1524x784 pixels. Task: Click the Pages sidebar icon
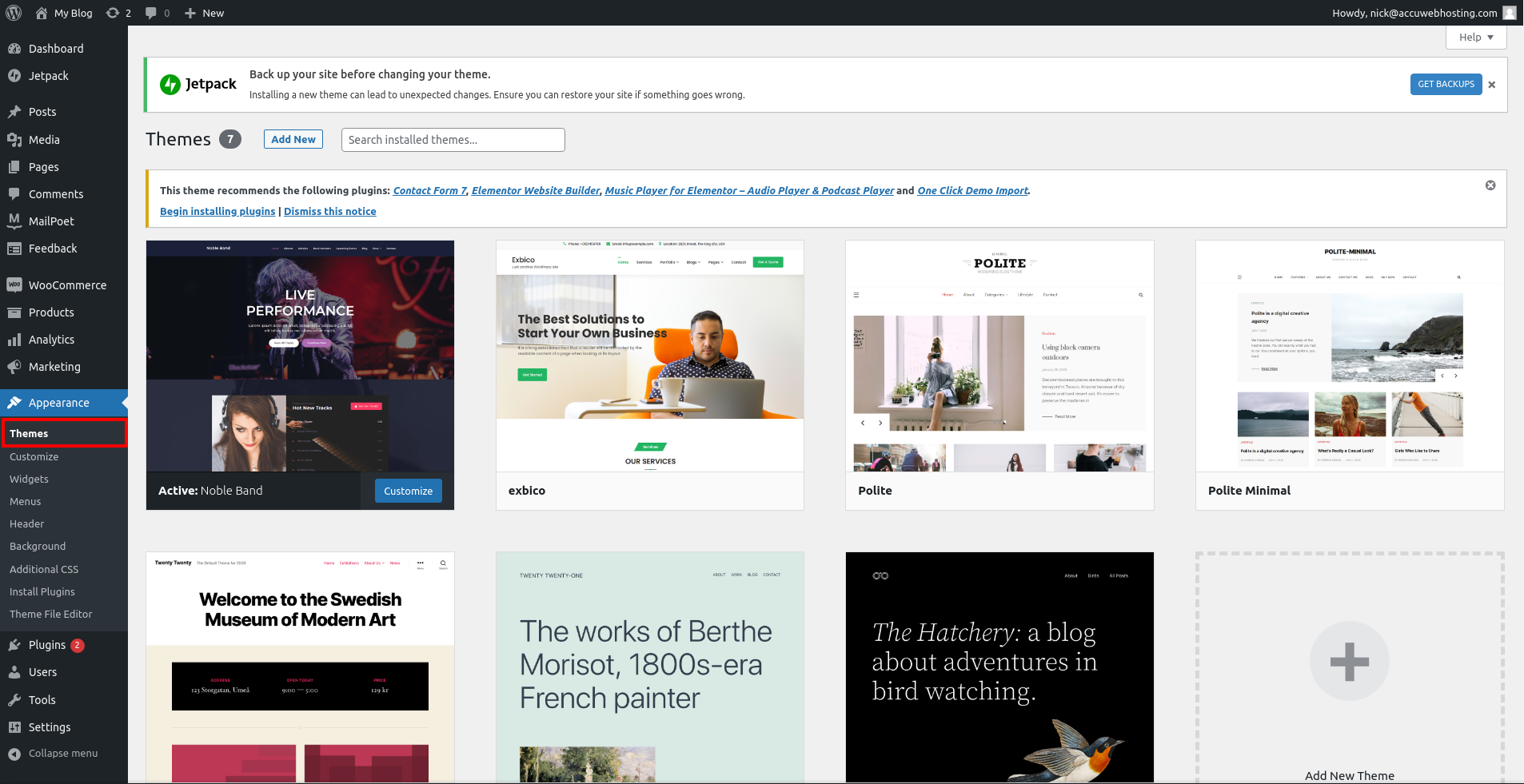(x=14, y=167)
